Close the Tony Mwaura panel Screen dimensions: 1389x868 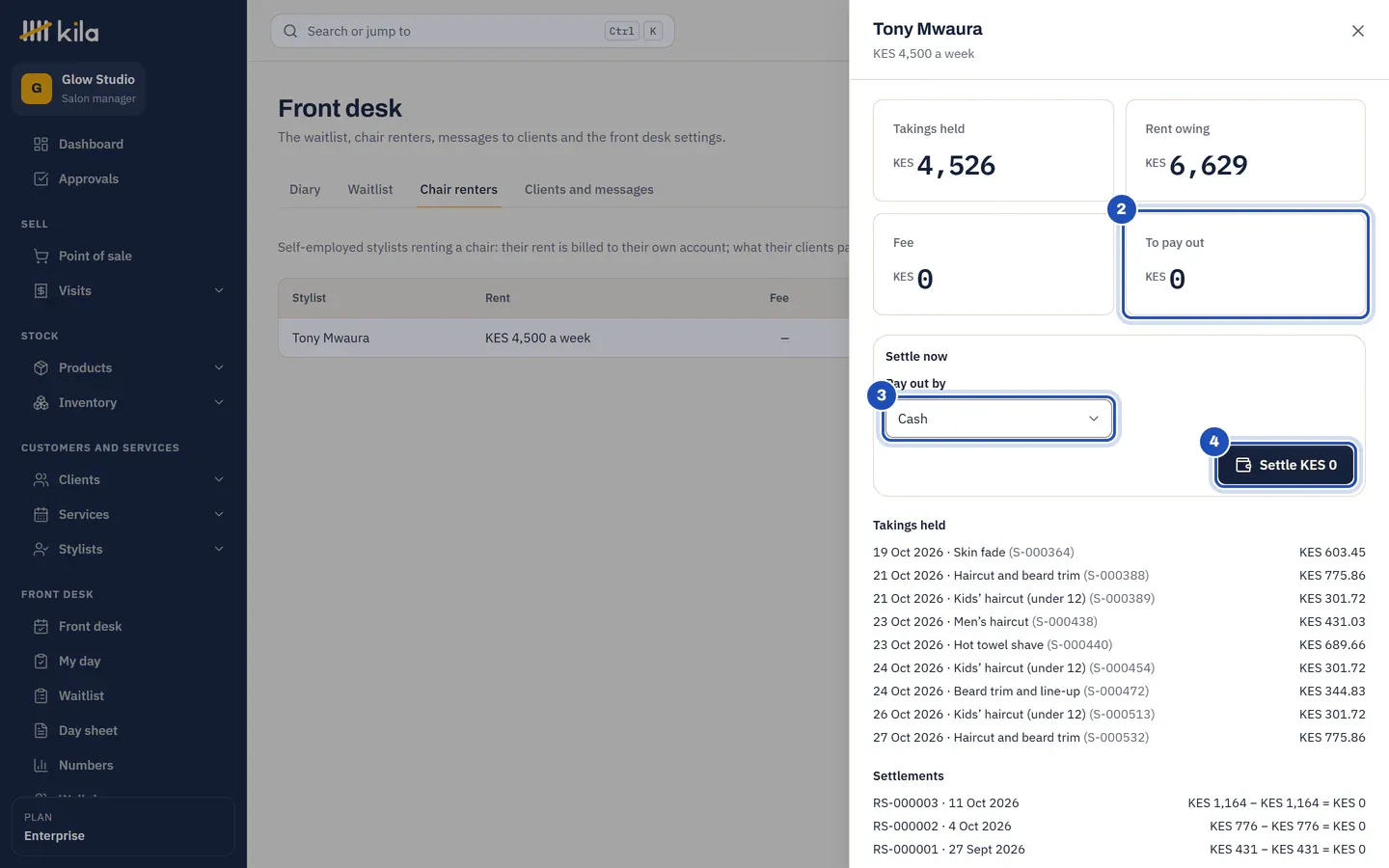tap(1358, 31)
